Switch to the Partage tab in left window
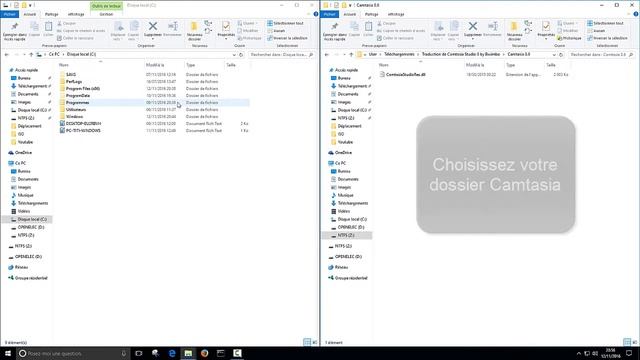Viewport: 640px width, 360px height. tap(51, 14)
